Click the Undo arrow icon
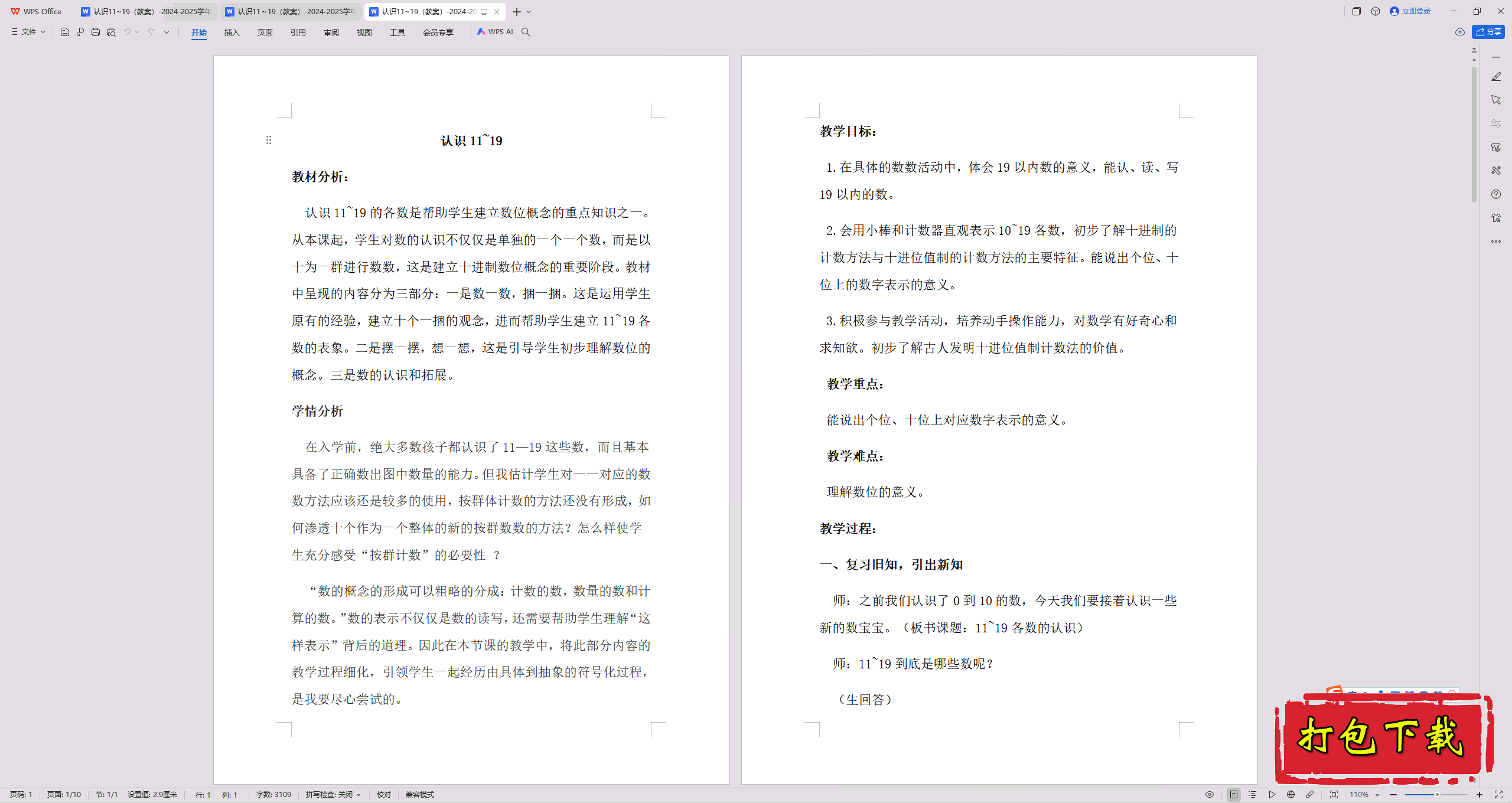The width and height of the screenshot is (1512, 803). [x=127, y=32]
